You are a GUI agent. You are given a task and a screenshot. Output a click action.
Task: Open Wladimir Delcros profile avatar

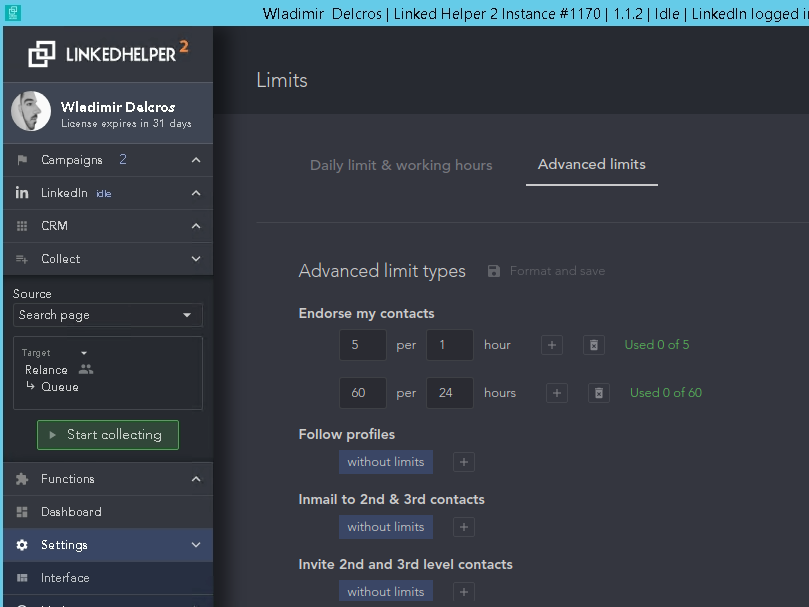click(31, 111)
